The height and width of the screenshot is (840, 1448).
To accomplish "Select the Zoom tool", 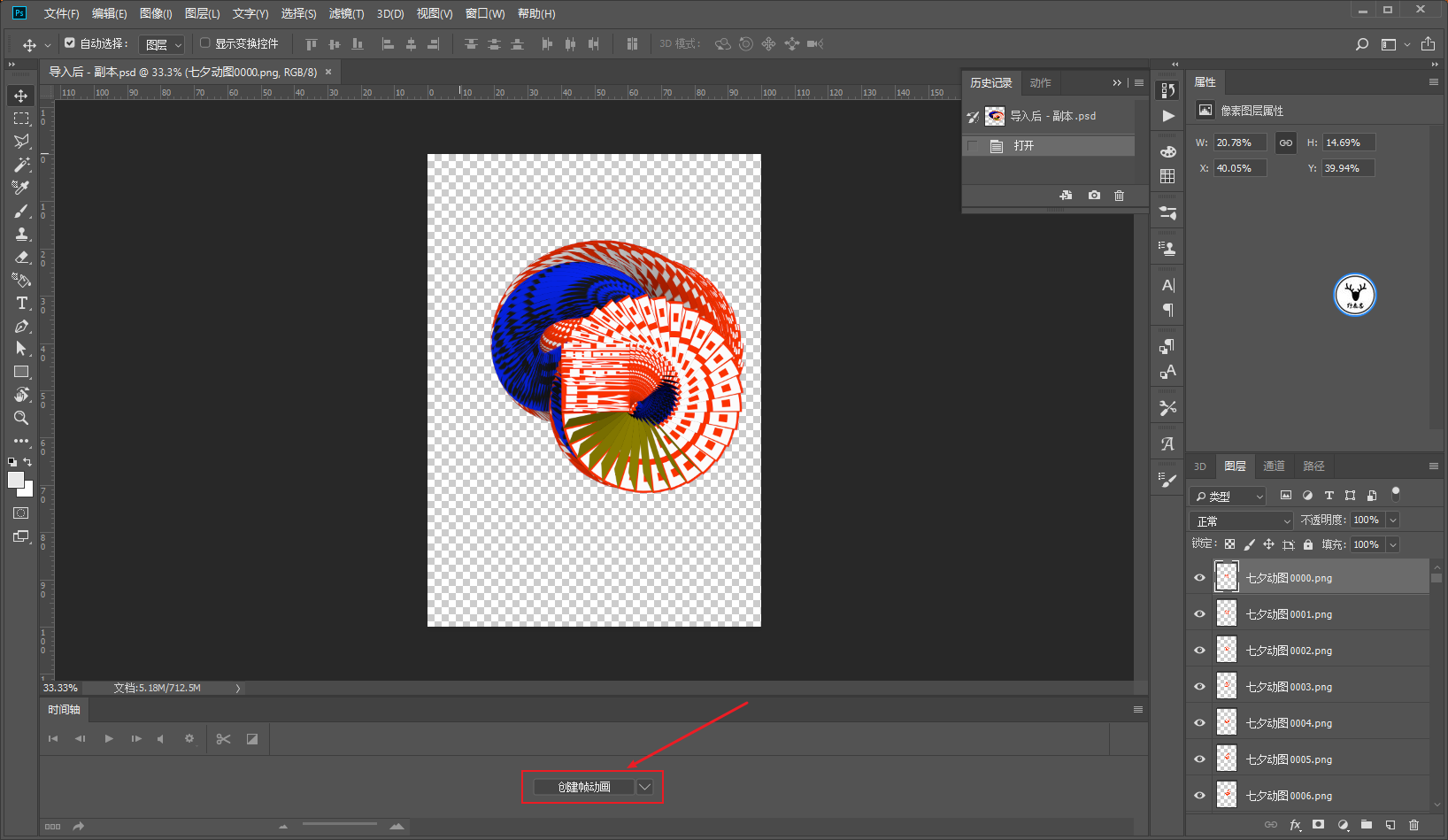I will (21, 418).
